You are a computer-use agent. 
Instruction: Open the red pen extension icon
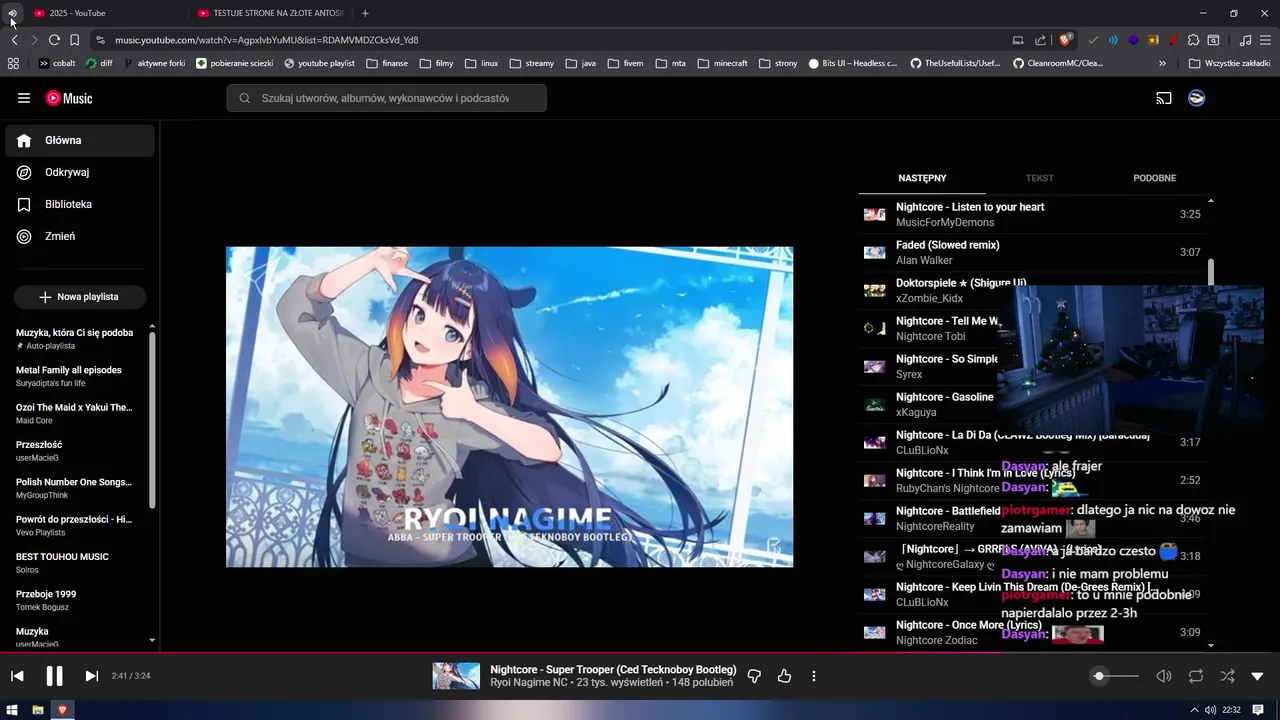point(1172,40)
